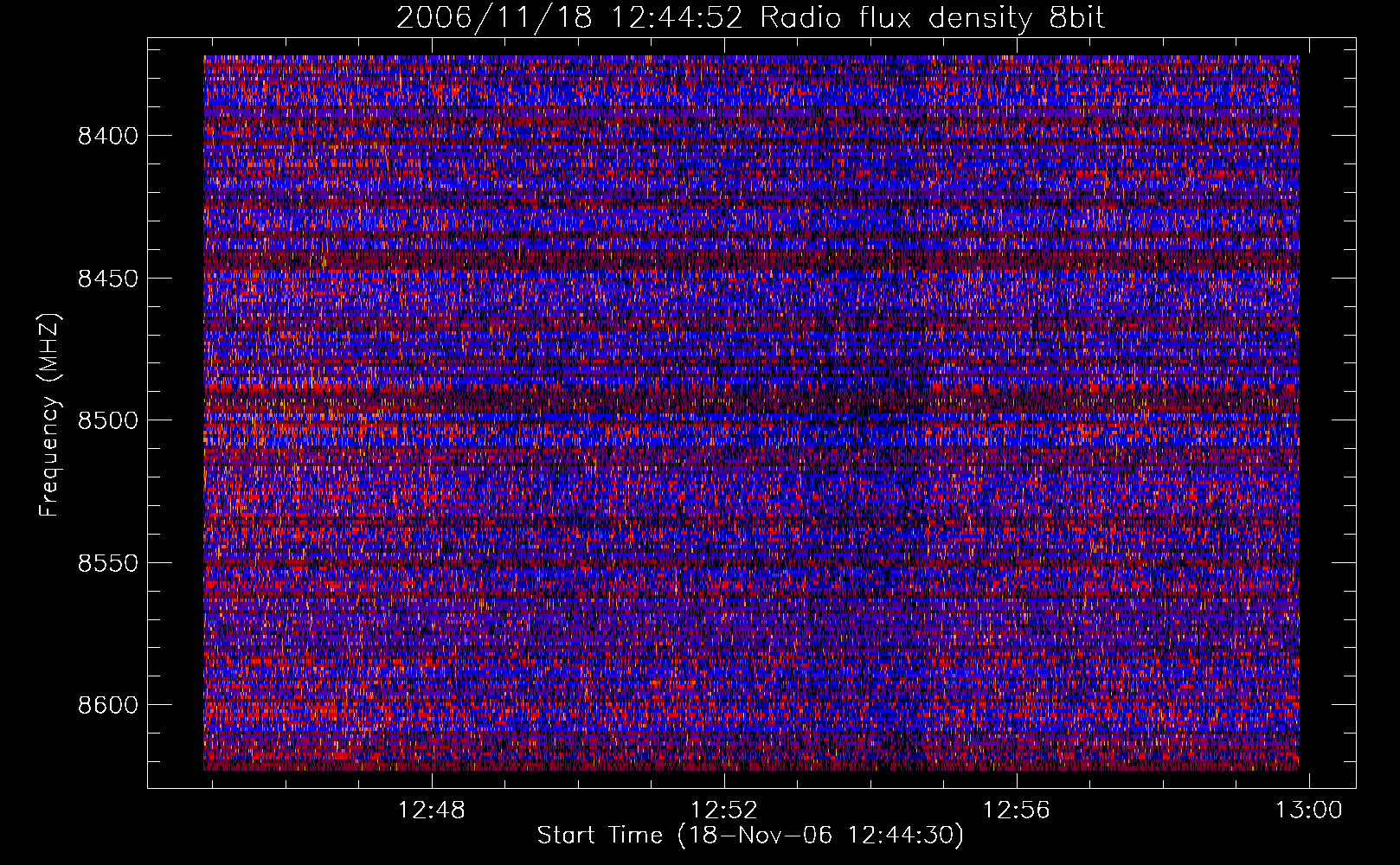Screen dimensions: 1400x865
Task: Click the Frequency (MHZ) axis title
Action: 49,414
